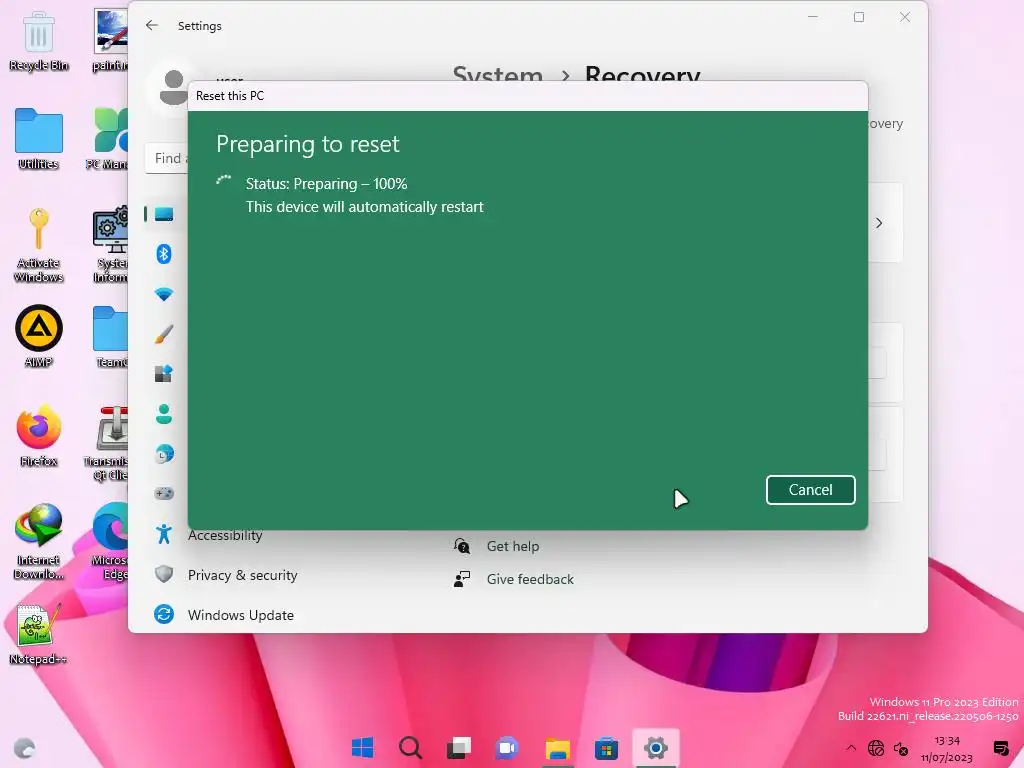Launch Firefox from desktop
The image size is (1024, 768).
point(39,436)
